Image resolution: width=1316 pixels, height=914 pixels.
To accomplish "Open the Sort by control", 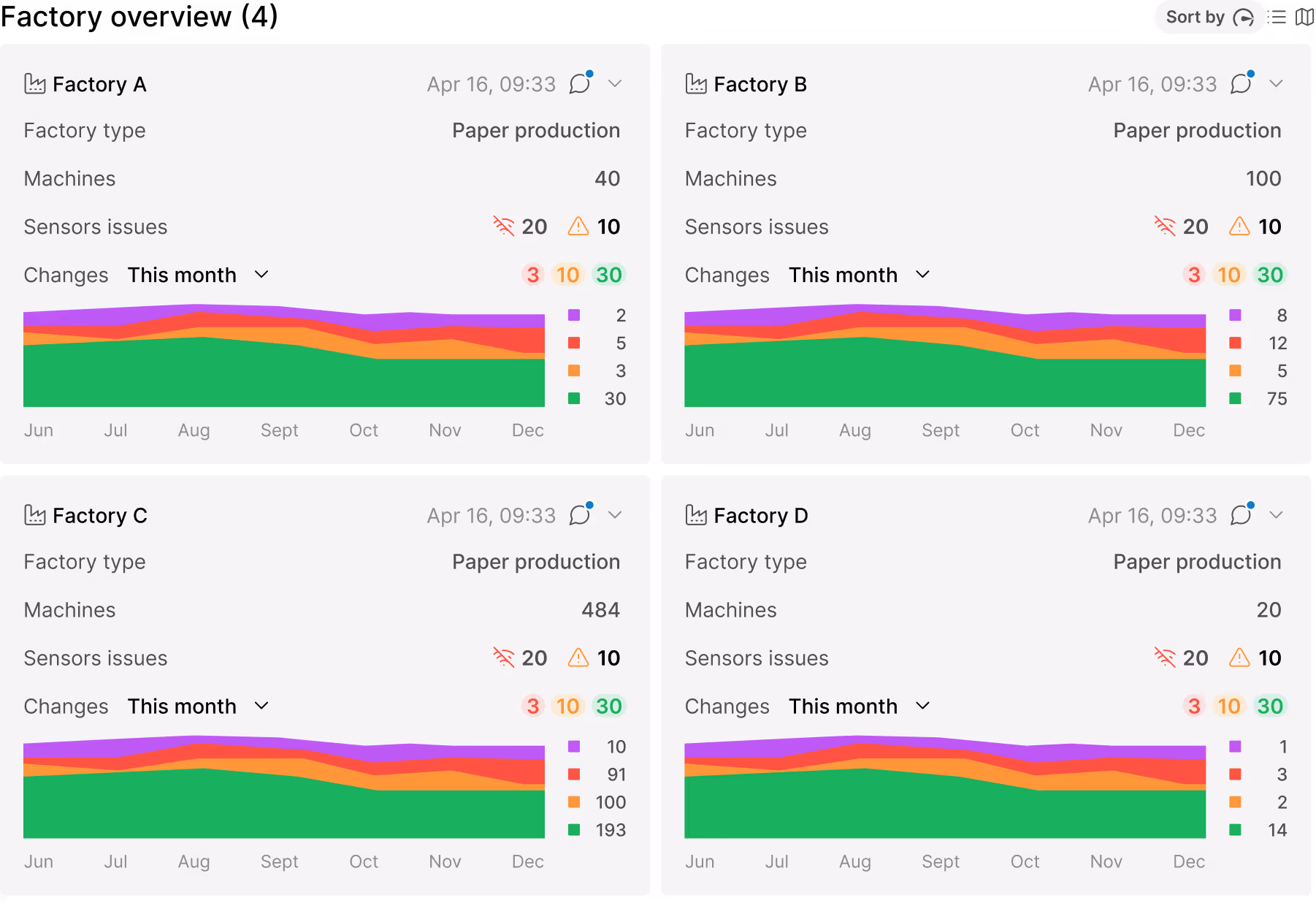I will point(1209,16).
